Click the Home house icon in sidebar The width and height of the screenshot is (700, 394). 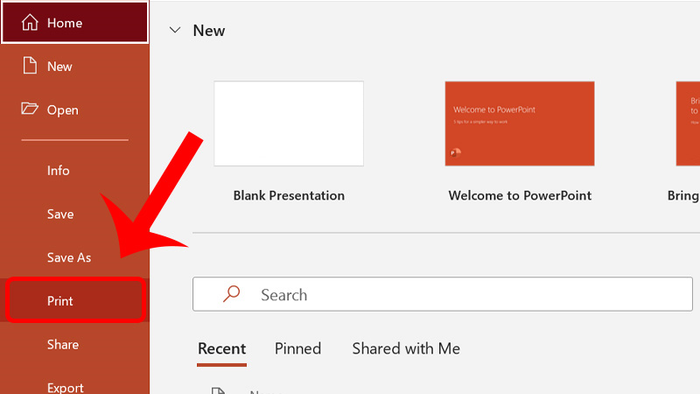[x=30, y=22]
